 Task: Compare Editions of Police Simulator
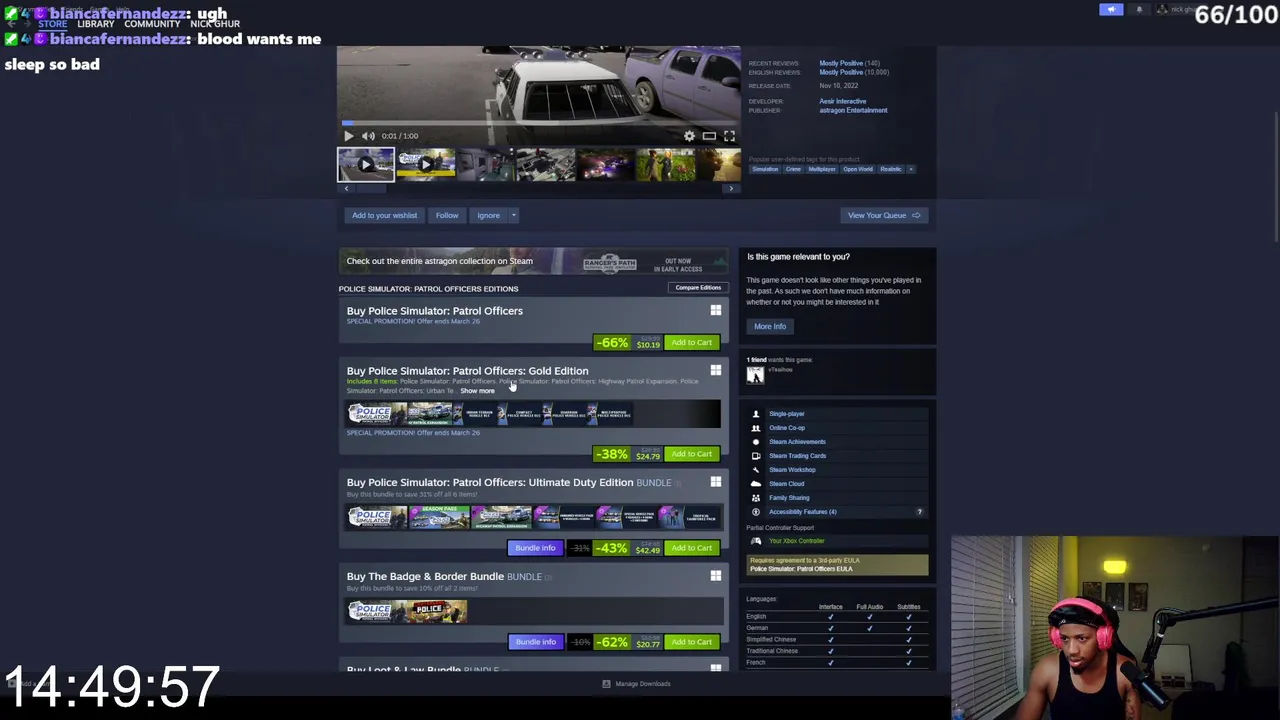[698, 288]
